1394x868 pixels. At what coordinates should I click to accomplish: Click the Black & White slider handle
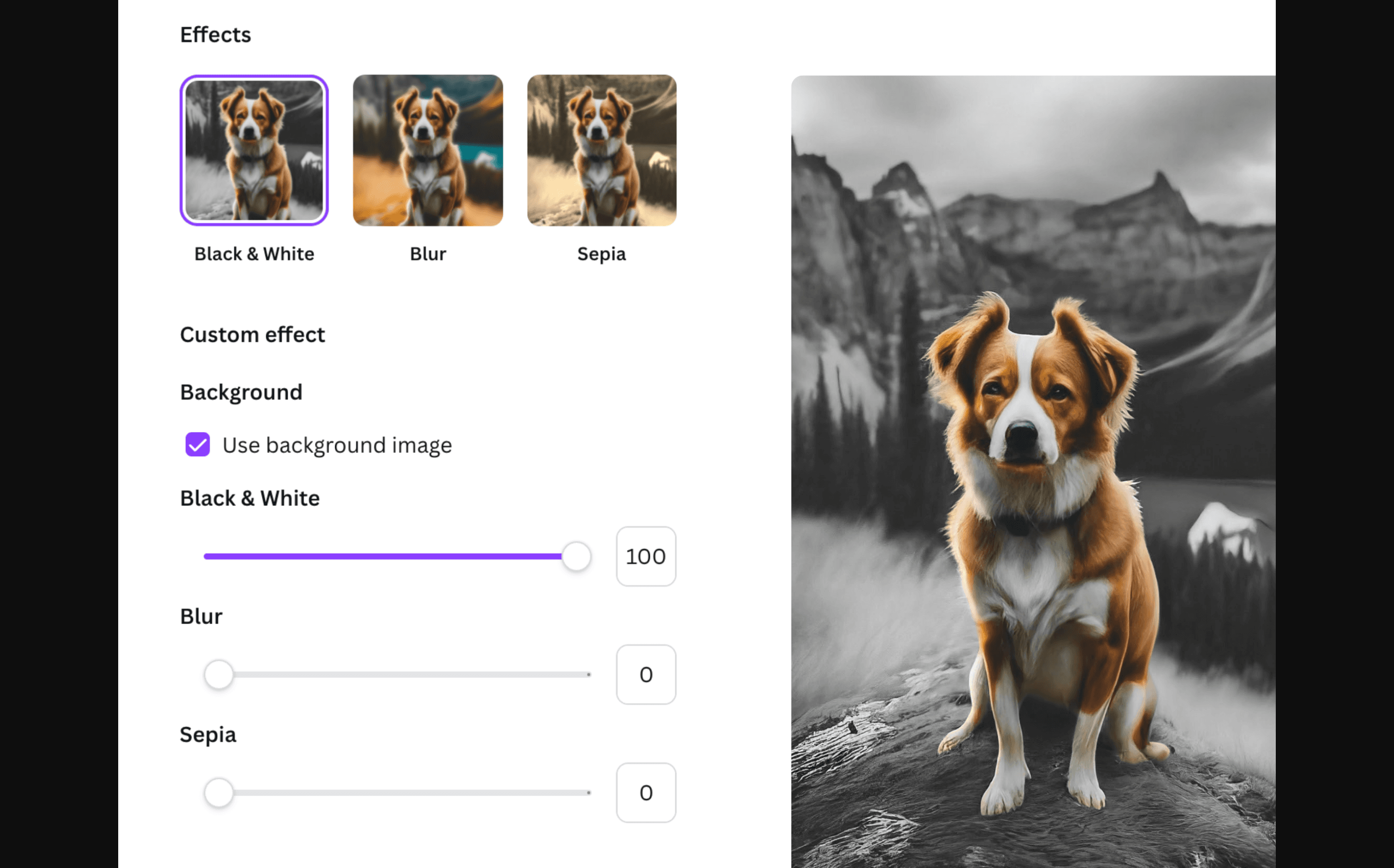click(576, 556)
